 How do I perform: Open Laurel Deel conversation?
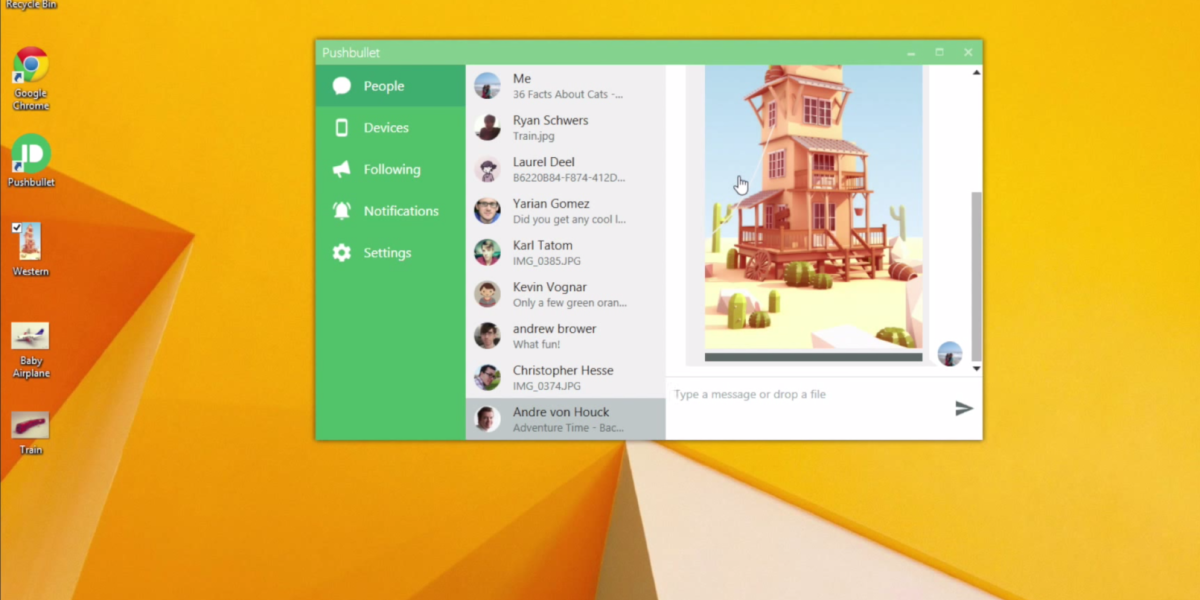(x=566, y=170)
